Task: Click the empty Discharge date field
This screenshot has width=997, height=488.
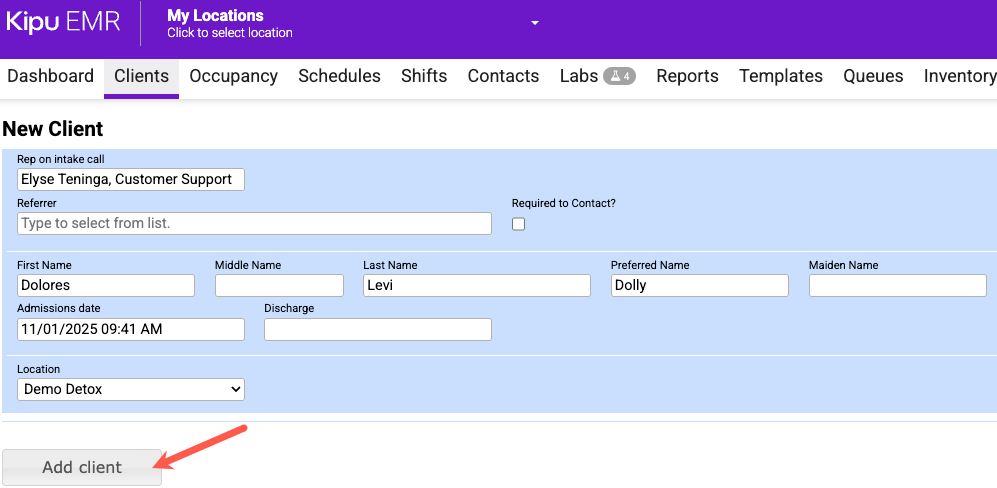Action: click(377, 329)
